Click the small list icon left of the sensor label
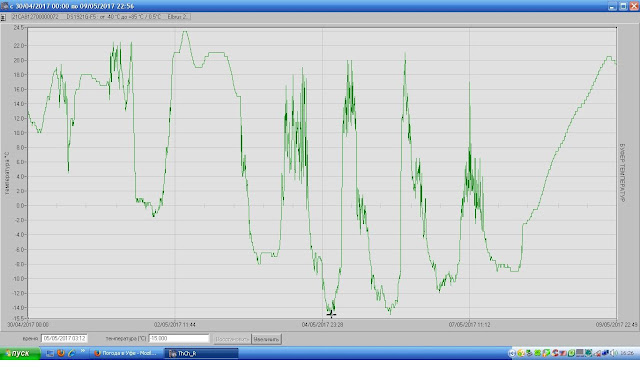 tap(3, 17)
